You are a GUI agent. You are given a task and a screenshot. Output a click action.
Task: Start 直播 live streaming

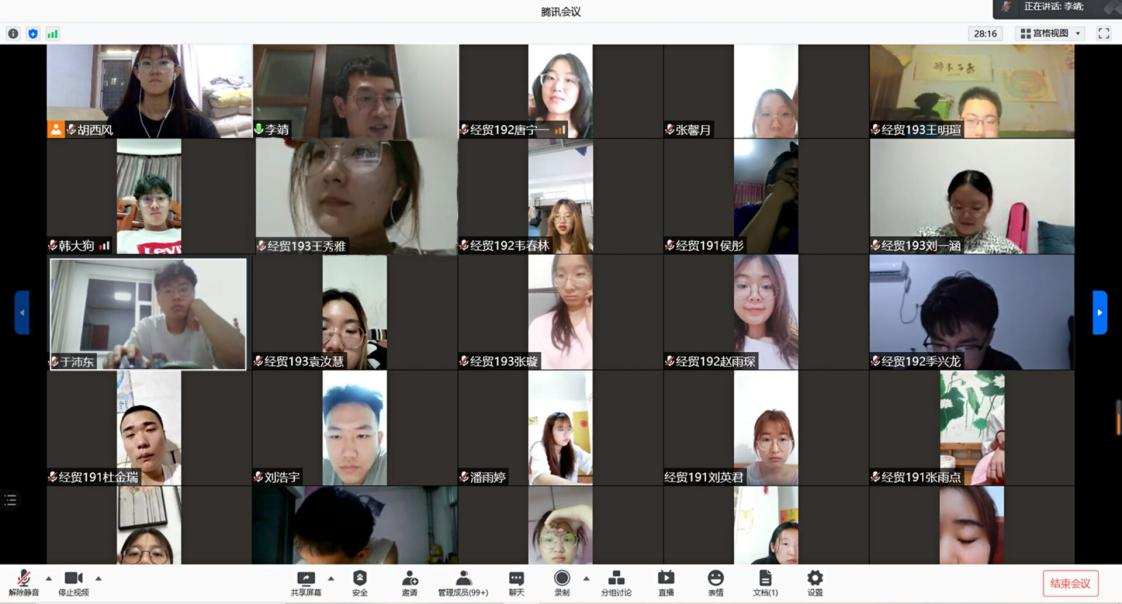(x=666, y=583)
